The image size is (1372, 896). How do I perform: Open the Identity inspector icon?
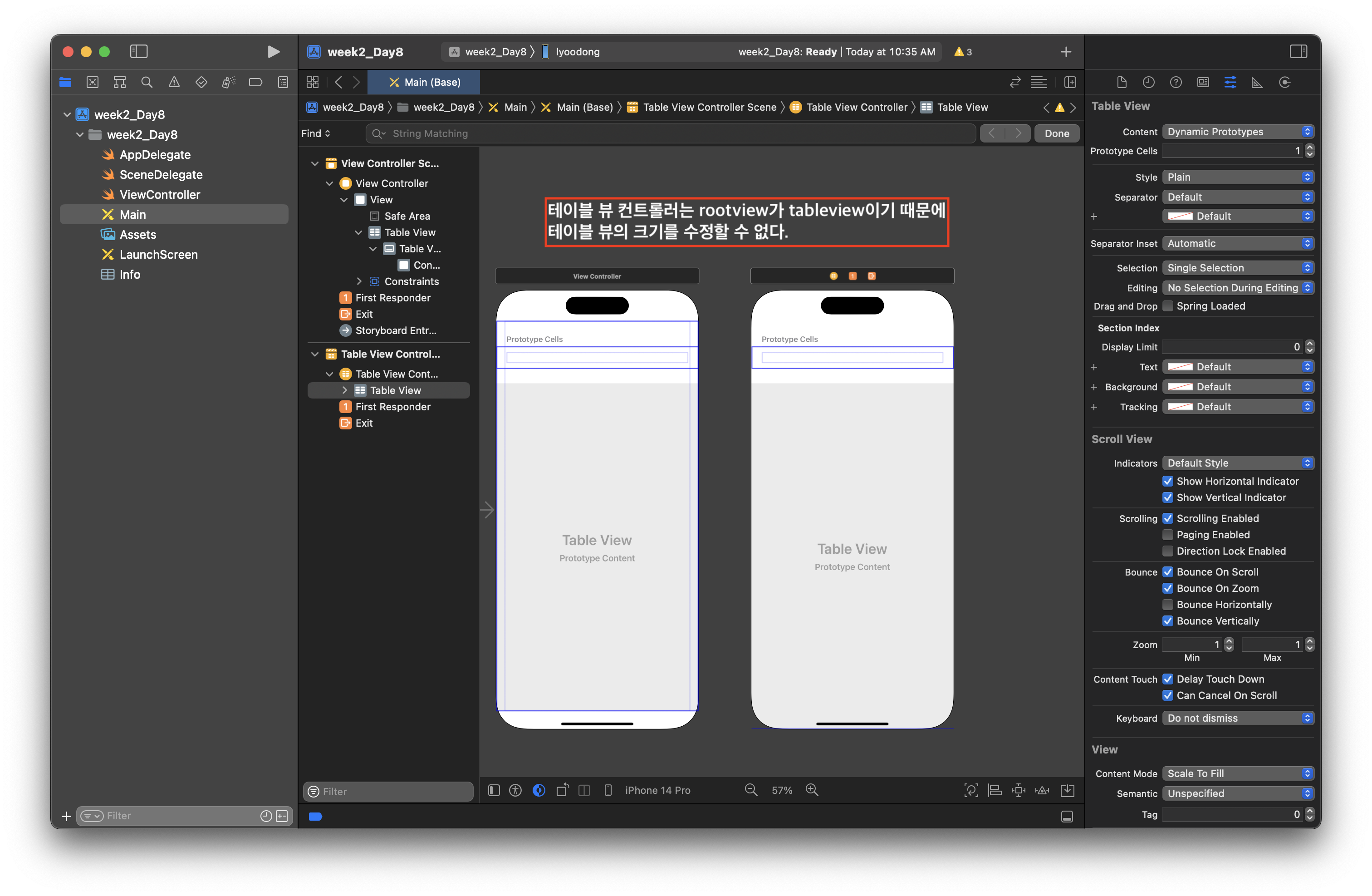tap(1202, 83)
